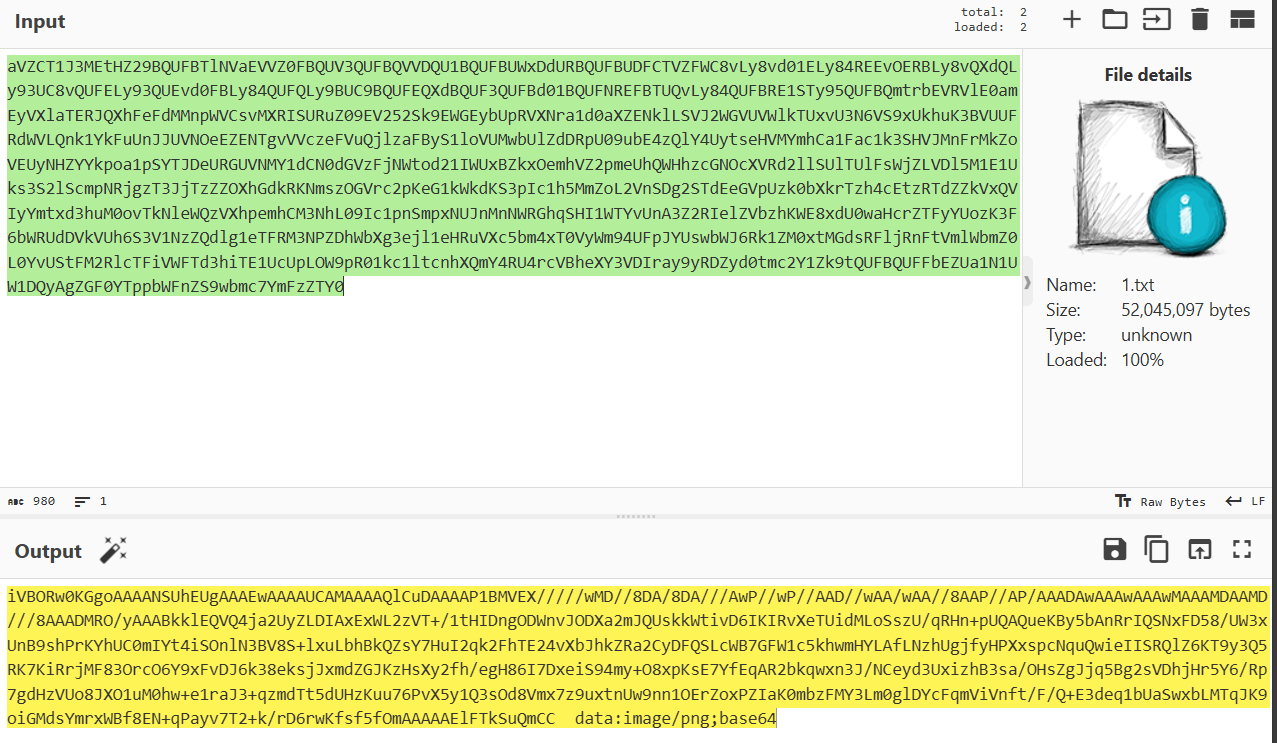Open the Raw Bytes encoding selector
Image resolution: width=1277 pixels, height=743 pixels.
tap(1161, 502)
